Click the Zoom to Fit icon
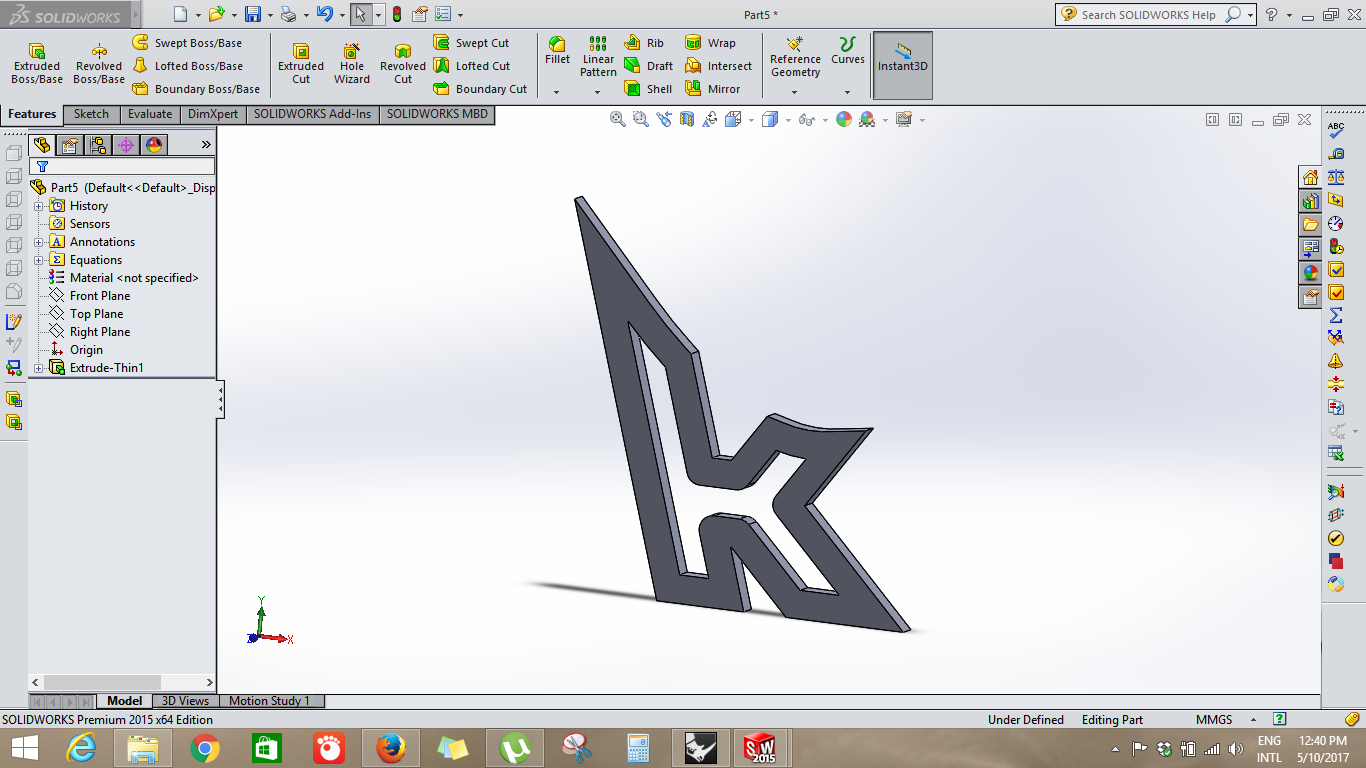This screenshot has height=768, width=1366. tap(618, 119)
